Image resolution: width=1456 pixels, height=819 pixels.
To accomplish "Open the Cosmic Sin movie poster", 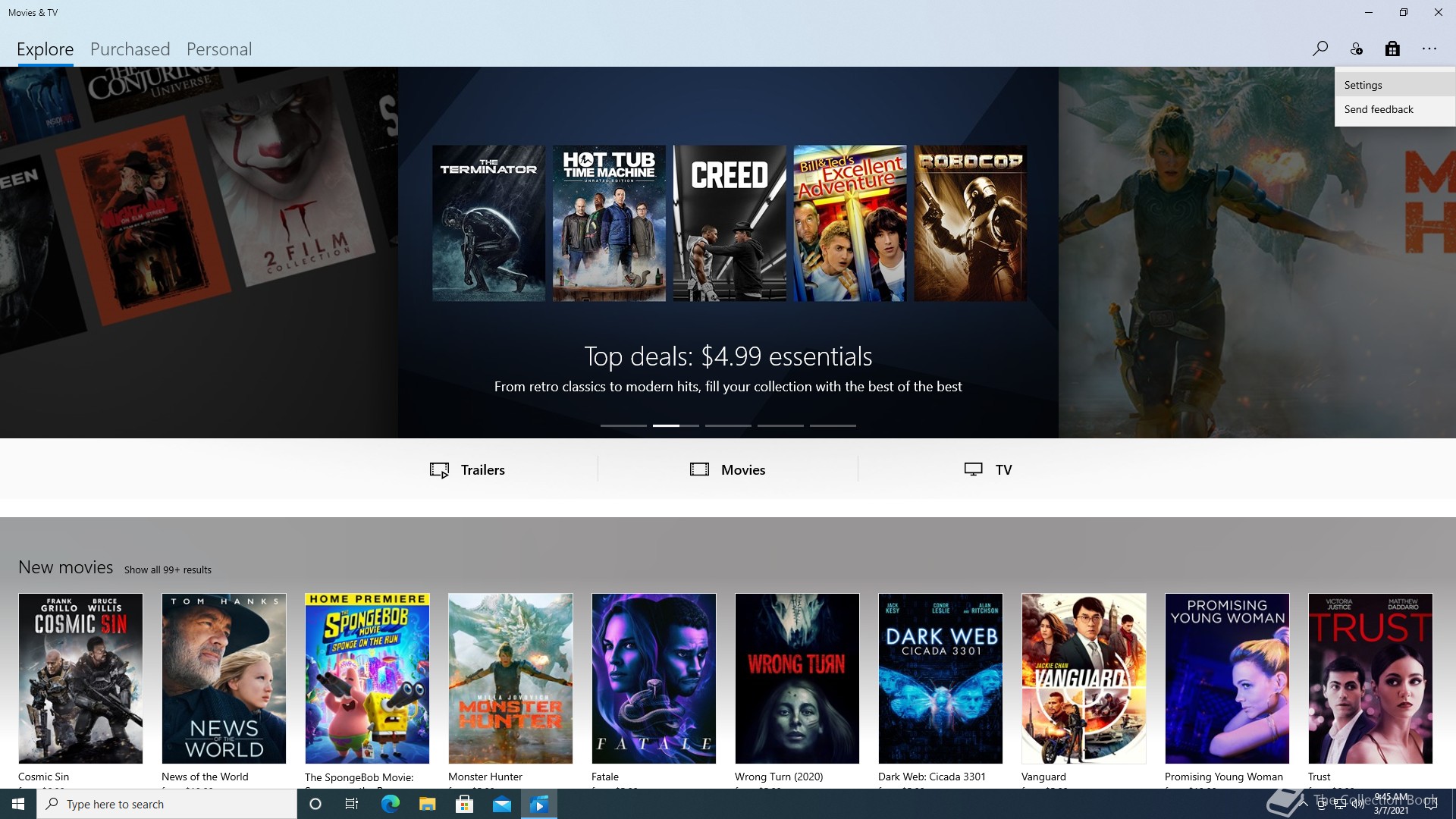I will [80, 678].
